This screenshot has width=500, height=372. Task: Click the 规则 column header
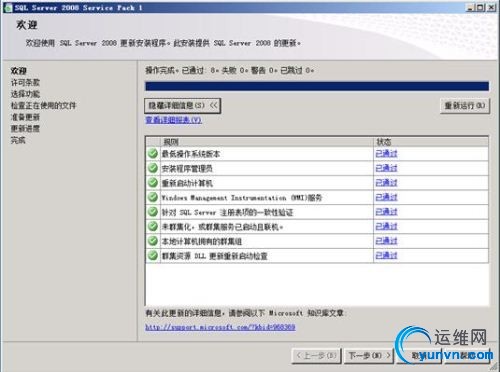click(267, 142)
